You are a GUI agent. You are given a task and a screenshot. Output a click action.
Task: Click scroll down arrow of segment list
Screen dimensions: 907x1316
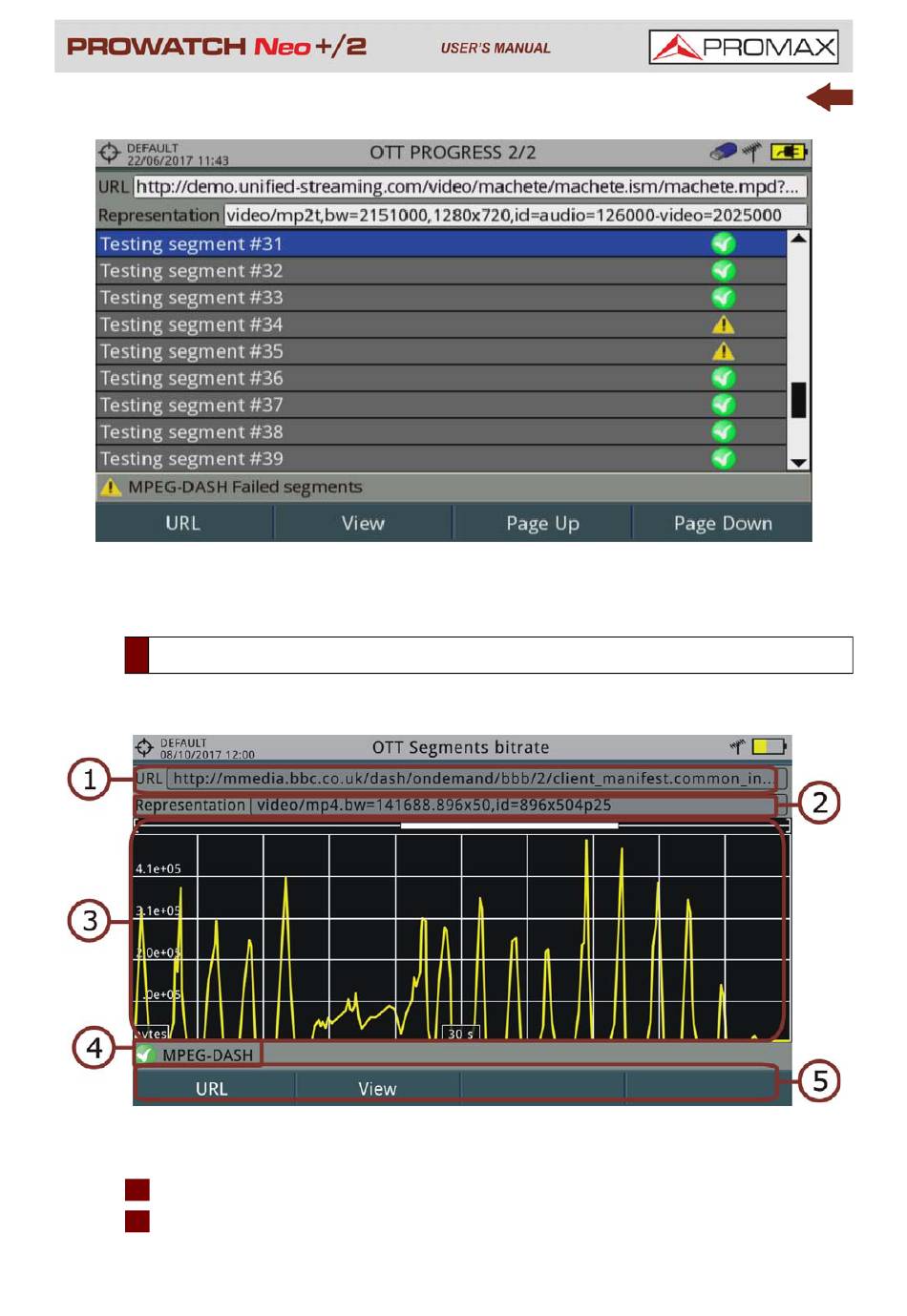coord(799,463)
